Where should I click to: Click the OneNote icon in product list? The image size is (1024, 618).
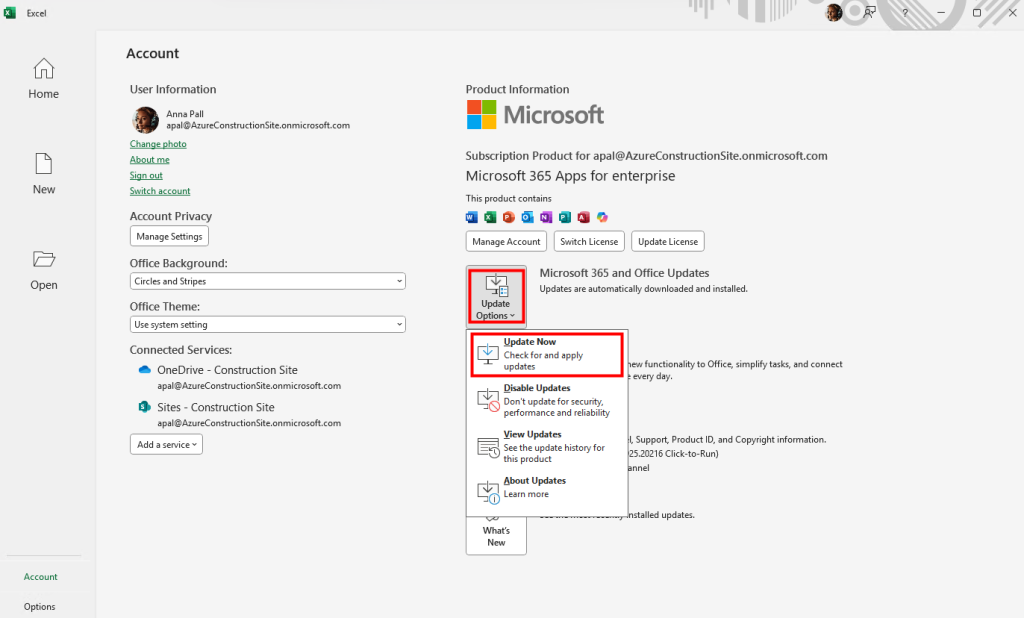(x=546, y=218)
